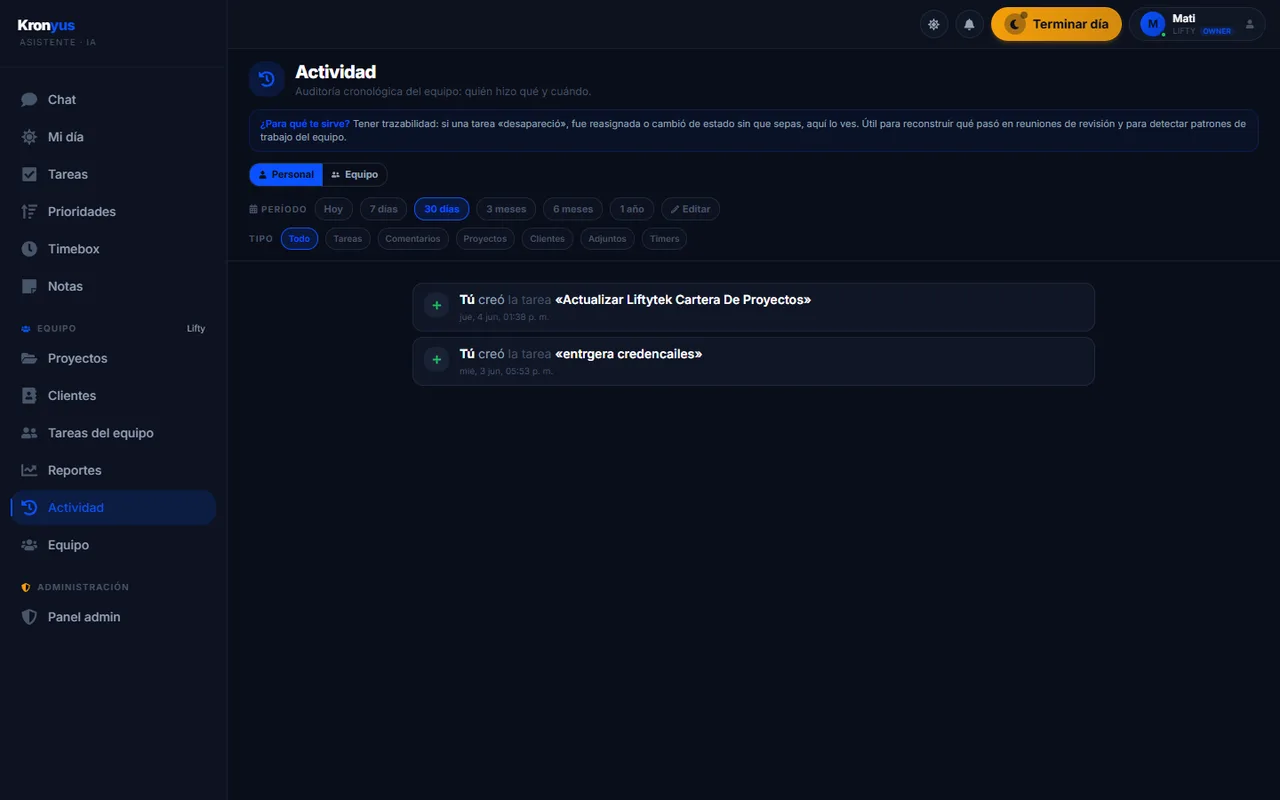
Task: Filter activity type by Timers
Action: click(x=664, y=239)
